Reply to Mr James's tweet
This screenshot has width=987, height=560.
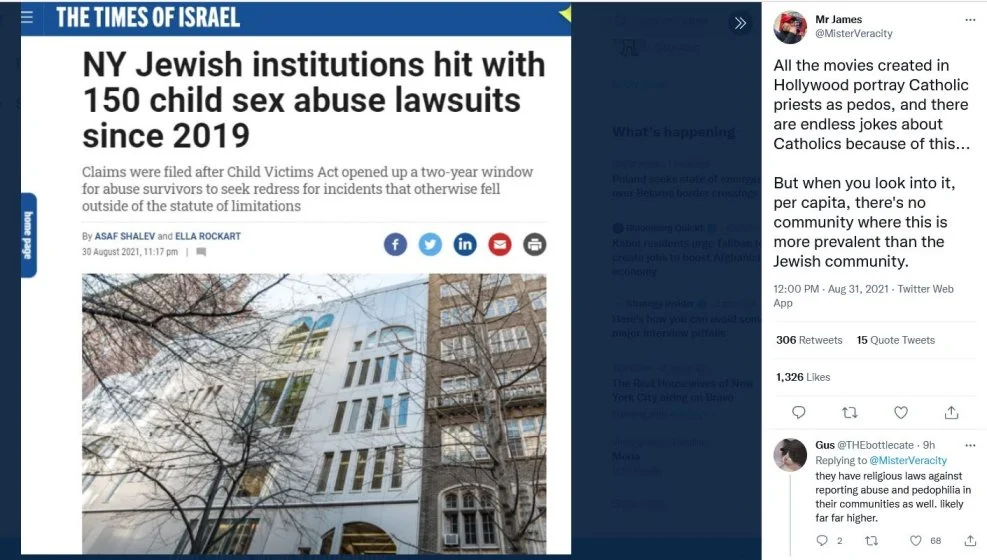point(799,412)
